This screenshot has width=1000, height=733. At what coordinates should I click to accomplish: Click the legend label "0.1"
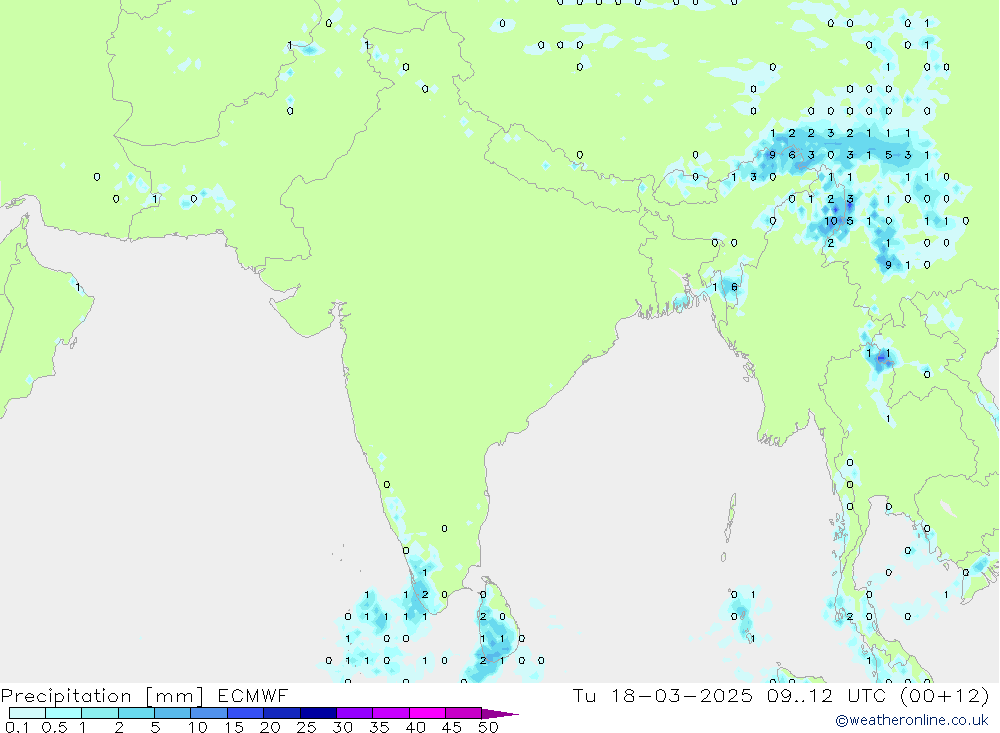17,727
